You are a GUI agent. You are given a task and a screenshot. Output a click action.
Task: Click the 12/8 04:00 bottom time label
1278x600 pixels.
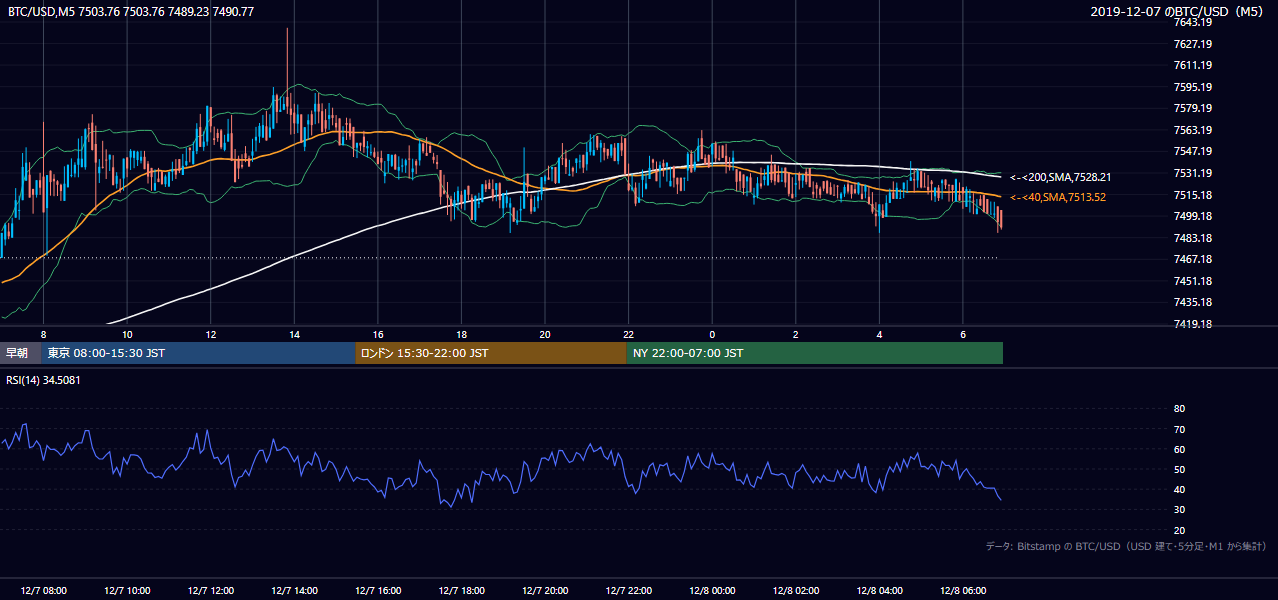click(x=879, y=590)
